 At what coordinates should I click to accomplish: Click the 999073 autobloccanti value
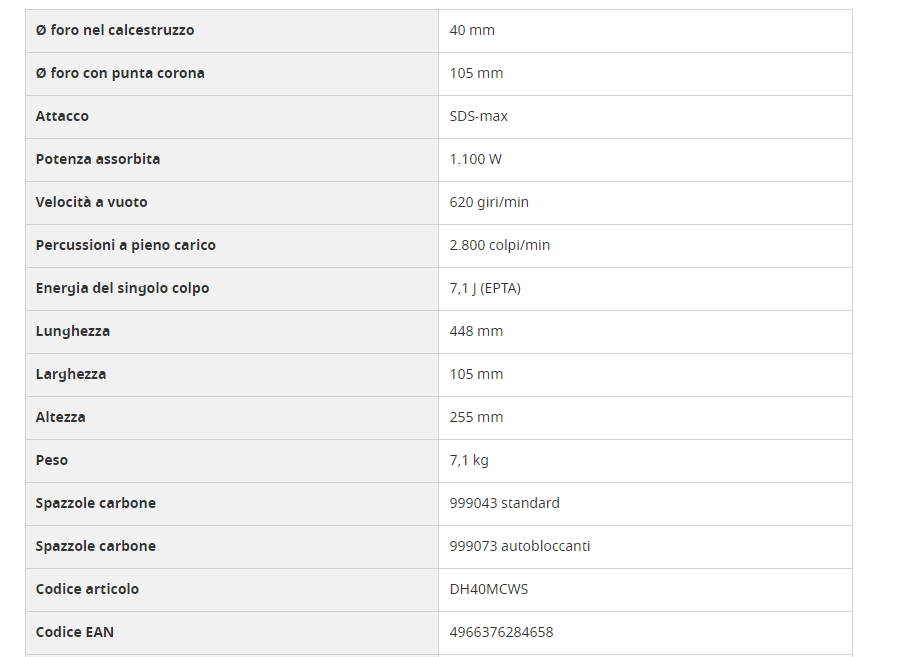pyautogui.click(x=520, y=546)
